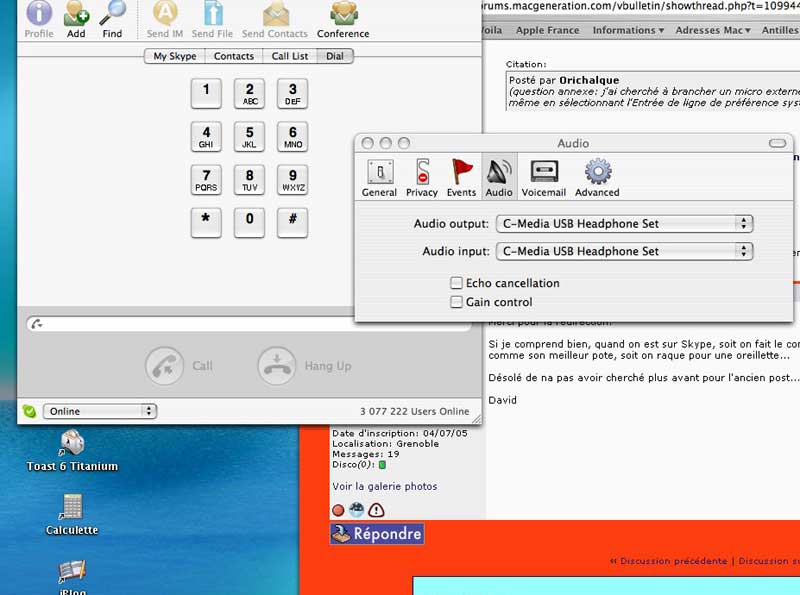Dial 4 GHI key on keypad
The image size is (800, 595).
(x=206, y=137)
